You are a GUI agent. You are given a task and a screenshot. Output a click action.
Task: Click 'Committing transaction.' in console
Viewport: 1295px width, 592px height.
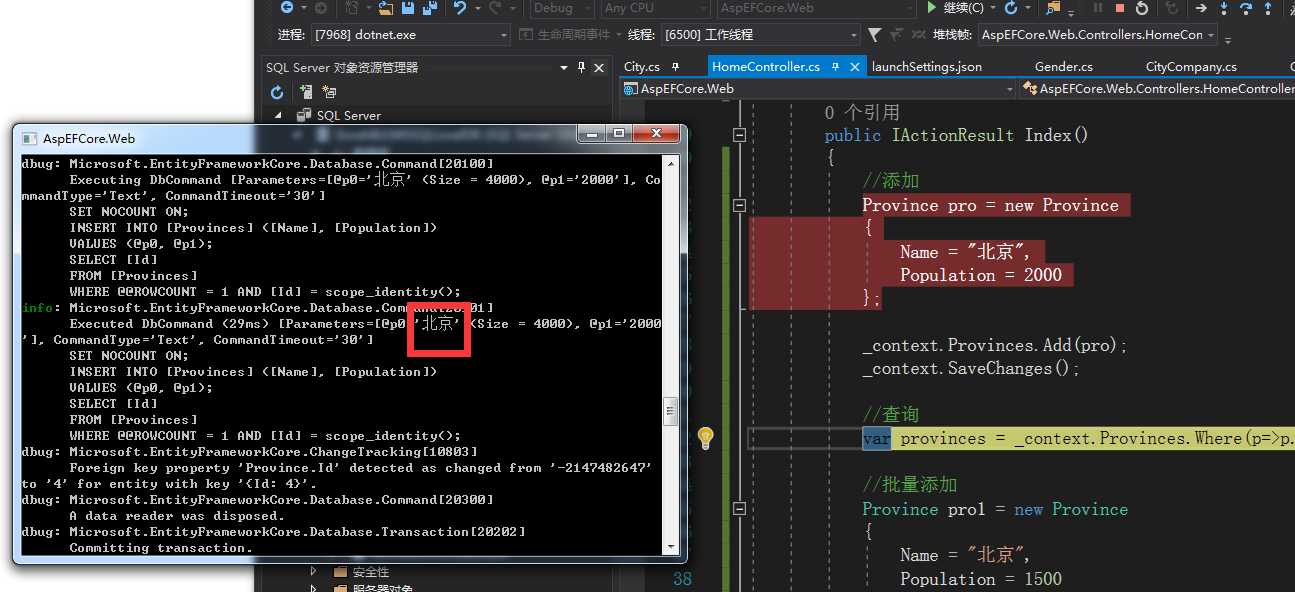161,548
